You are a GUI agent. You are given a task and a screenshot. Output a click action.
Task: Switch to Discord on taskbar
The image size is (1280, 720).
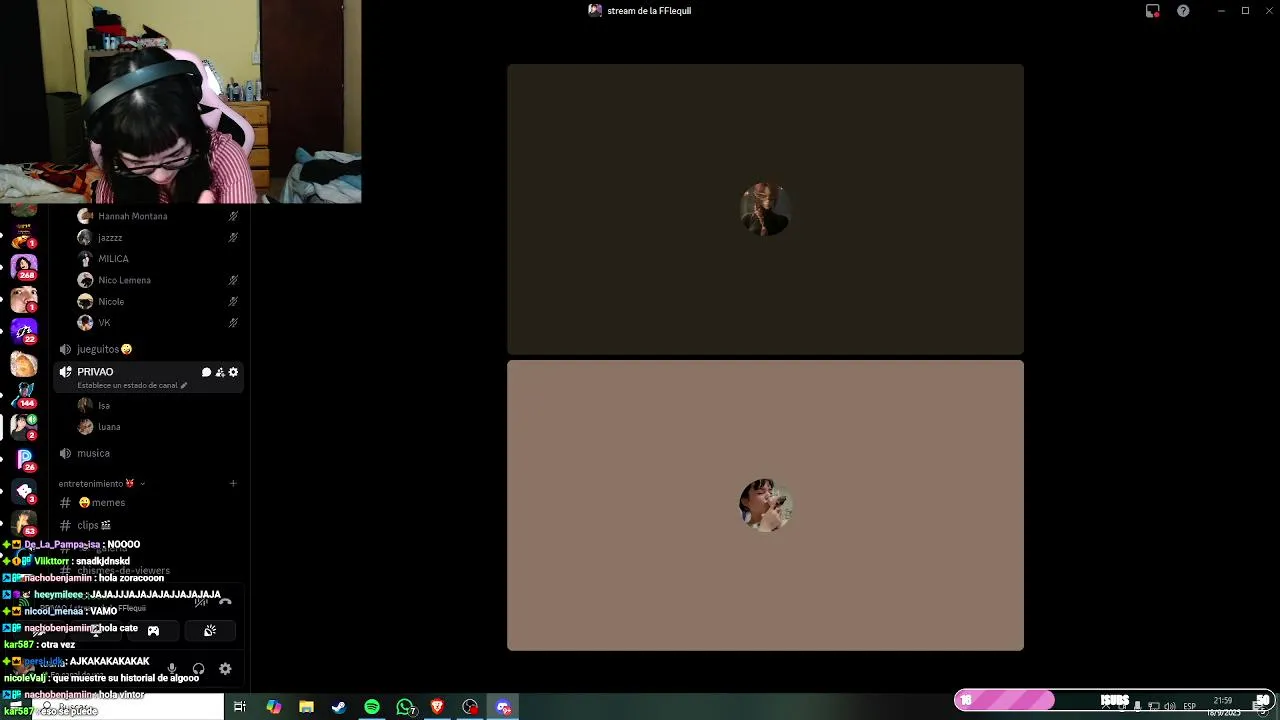503,707
